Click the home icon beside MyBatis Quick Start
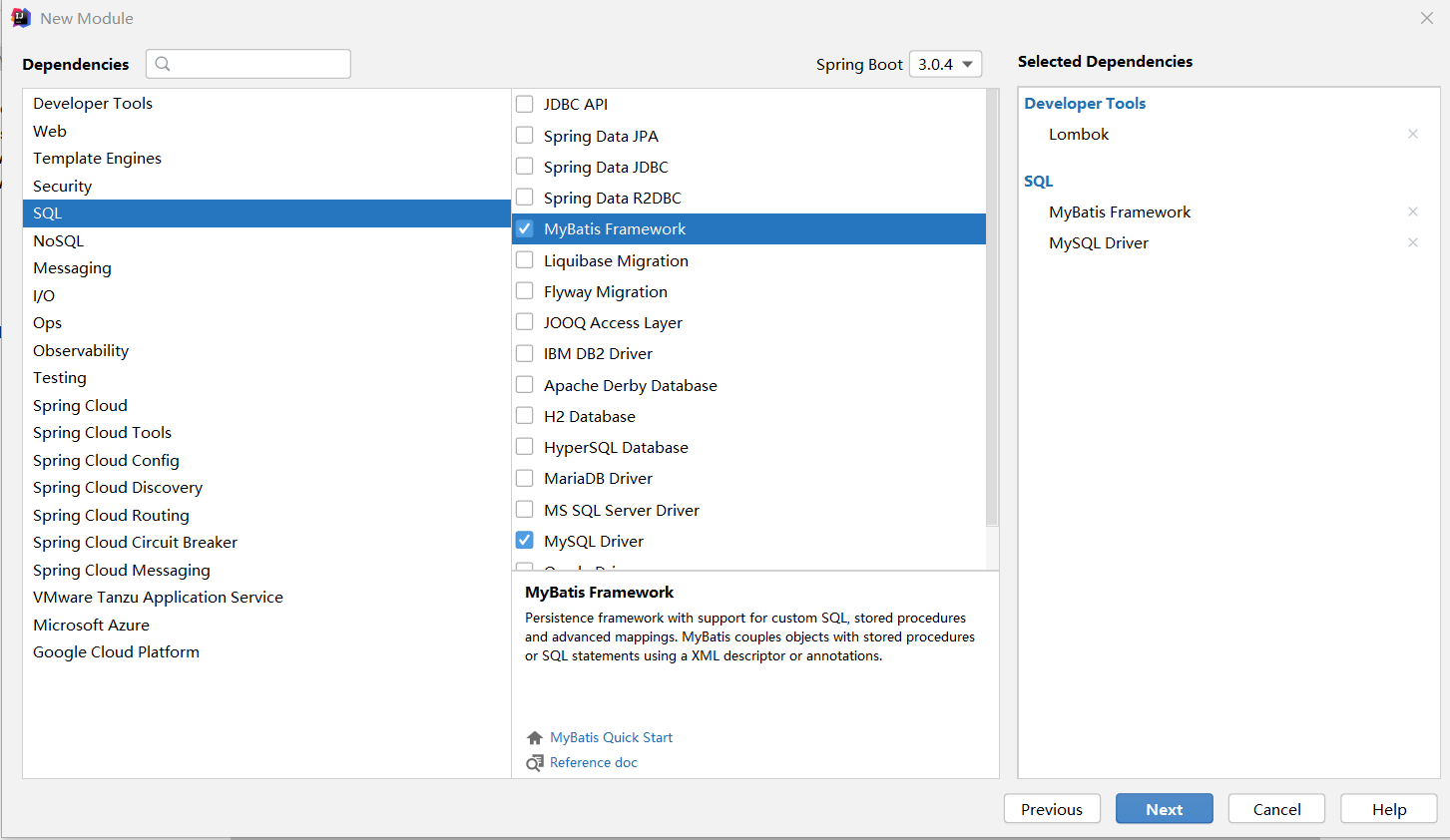 pyautogui.click(x=535, y=738)
